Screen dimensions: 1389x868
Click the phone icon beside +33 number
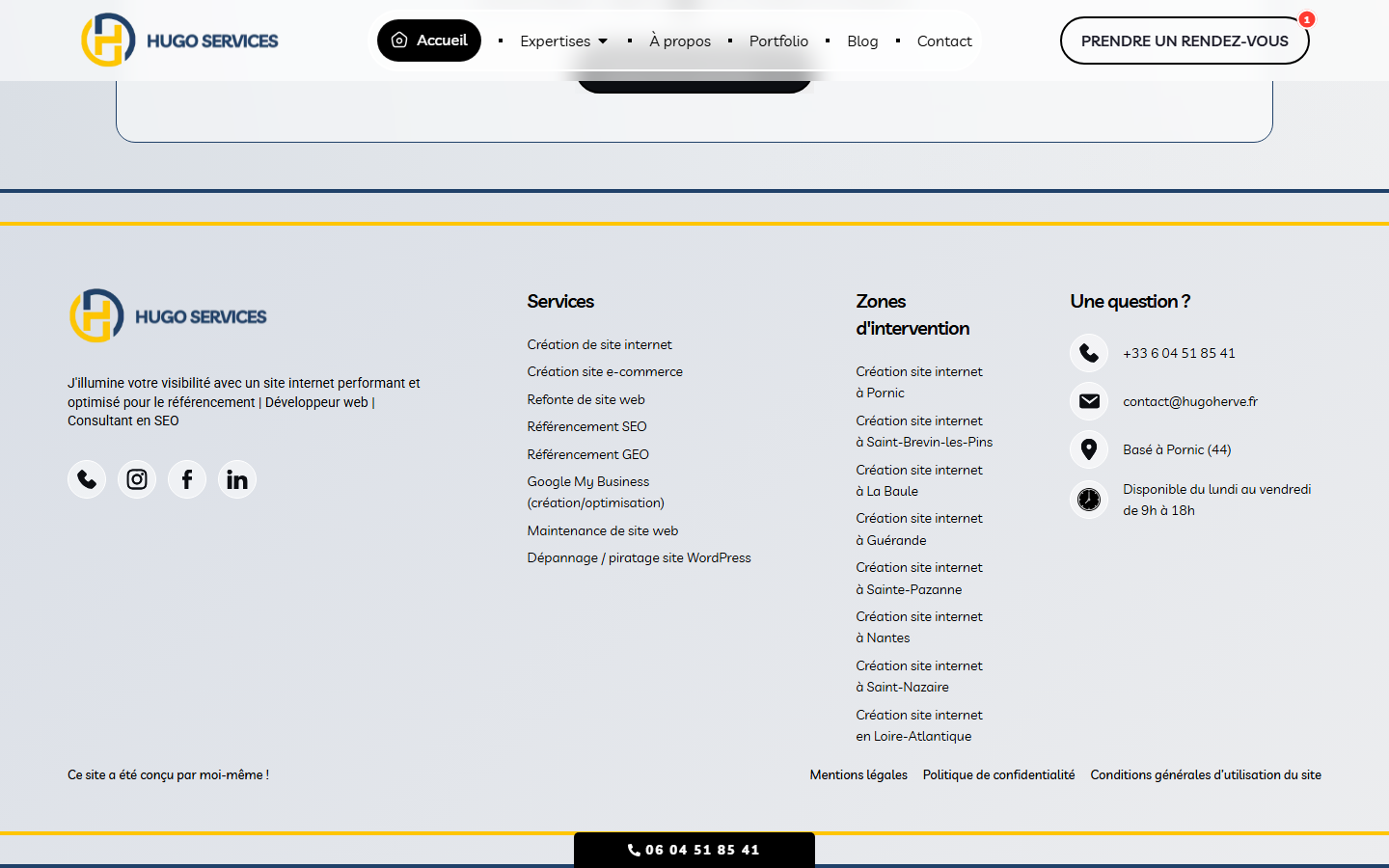click(1089, 353)
